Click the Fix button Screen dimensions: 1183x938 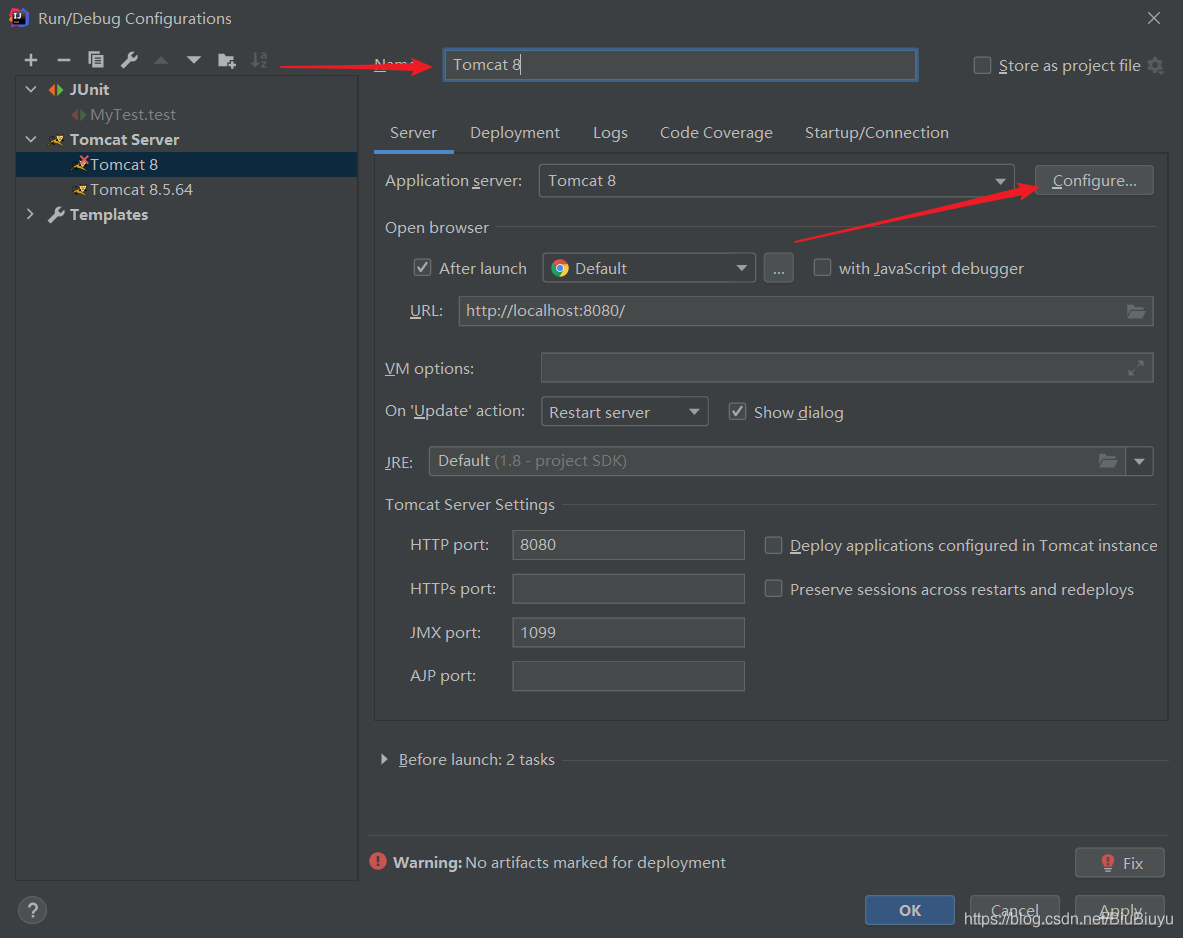point(1120,863)
